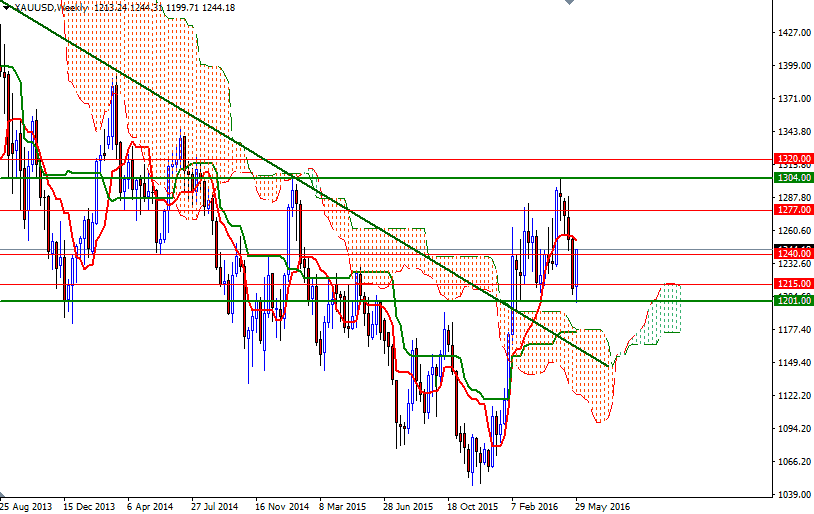
Task: Select the red 1277.00 price level tag
Action: (791, 210)
